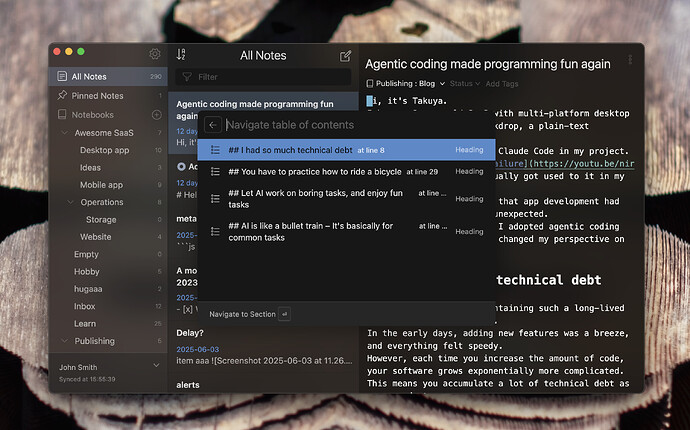Viewport: 690px width, 430px height.
Task: Click Navigate to Section button
Action: pyautogui.click(x=249, y=314)
